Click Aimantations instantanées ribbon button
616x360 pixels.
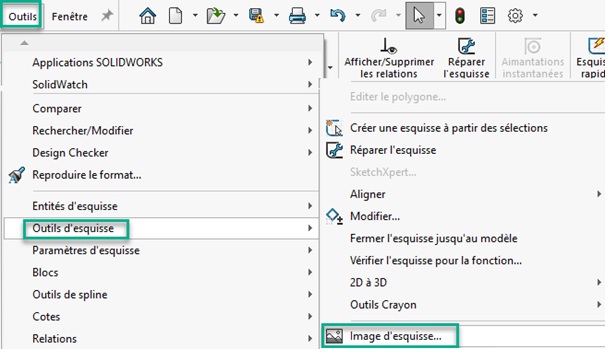[x=532, y=58]
